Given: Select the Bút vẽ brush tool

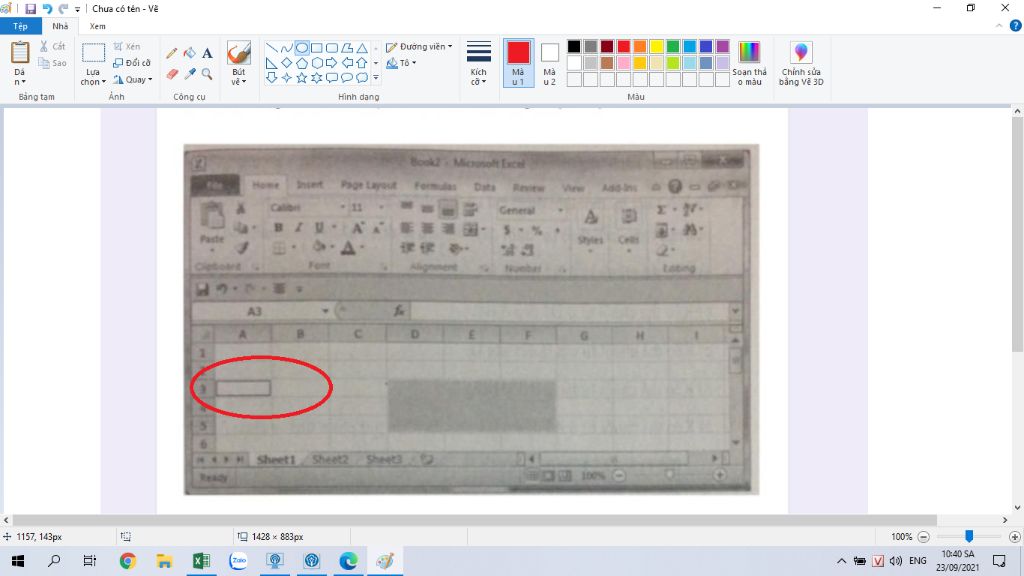Looking at the screenshot, I should pyautogui.click(x=238, y=53).
